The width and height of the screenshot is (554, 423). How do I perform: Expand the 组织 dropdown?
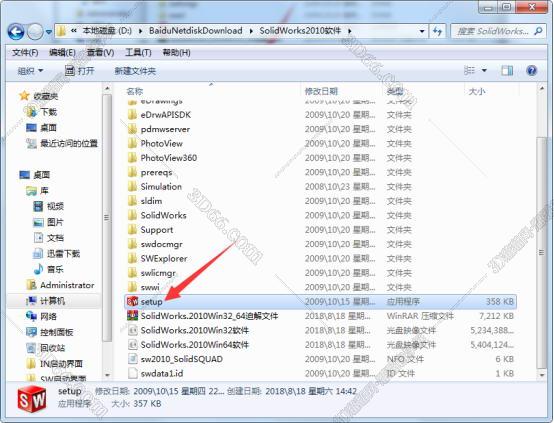coord(30,71)
